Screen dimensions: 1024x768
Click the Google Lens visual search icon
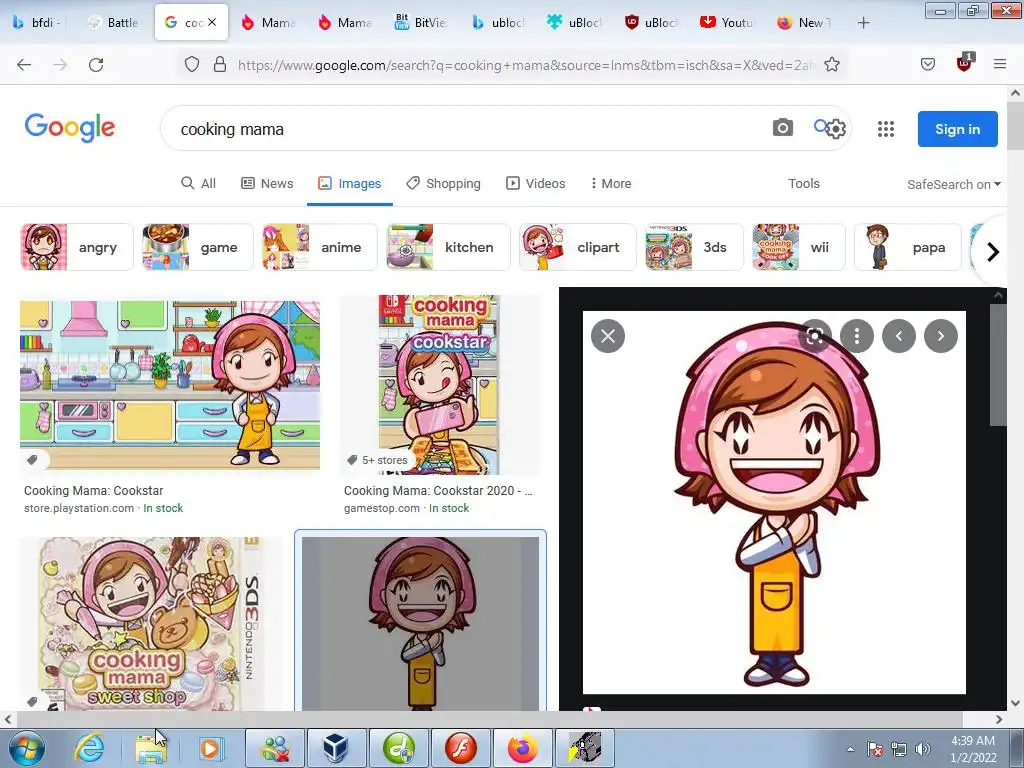point(815,336)
